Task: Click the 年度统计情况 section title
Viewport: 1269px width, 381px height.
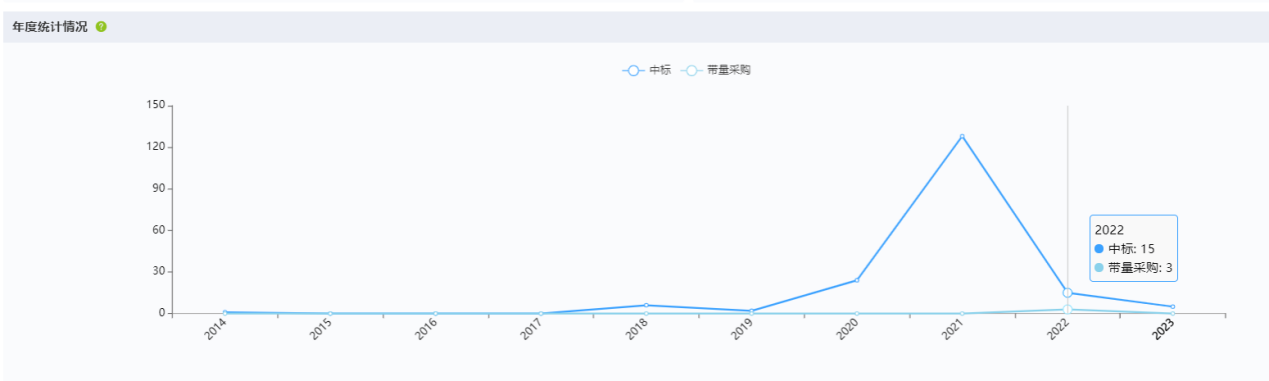Action: [51, 27]
